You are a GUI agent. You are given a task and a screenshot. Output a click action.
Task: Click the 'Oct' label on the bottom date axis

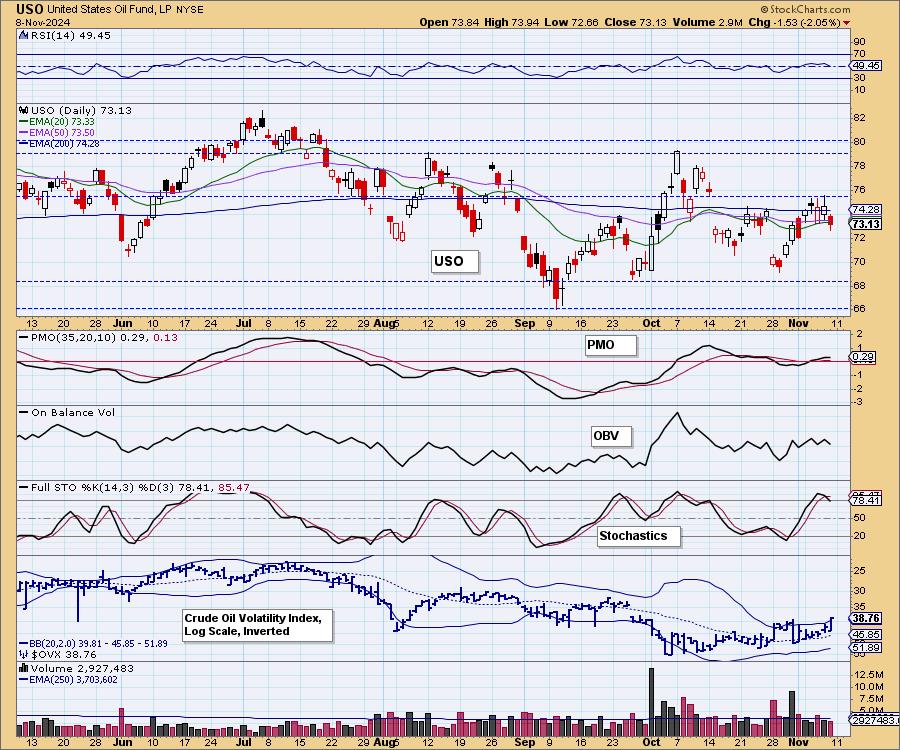coord(651,742)
